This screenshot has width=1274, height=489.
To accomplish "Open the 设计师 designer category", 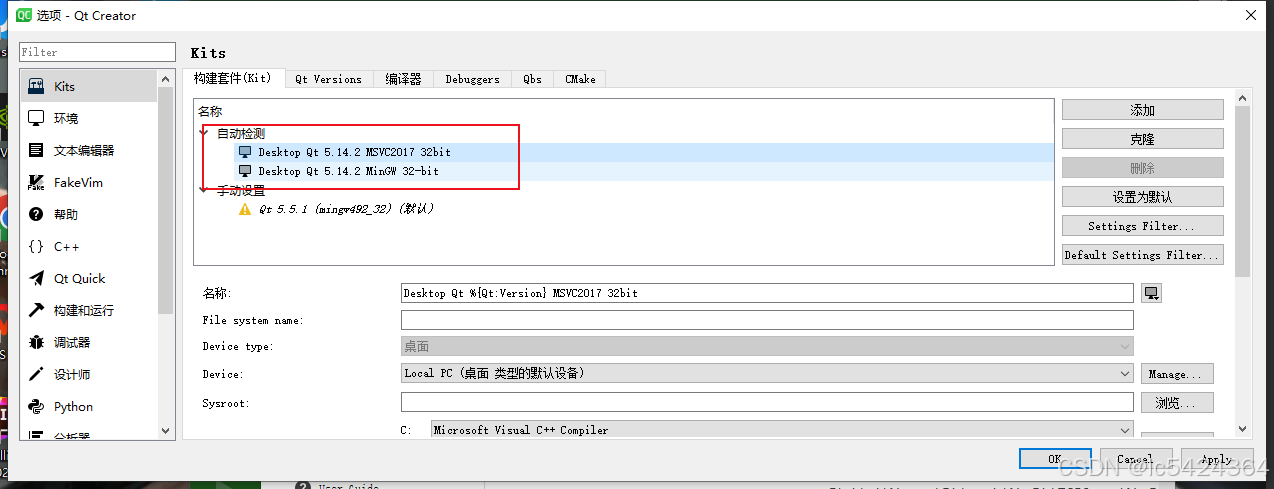I will (x=88, y=374).
